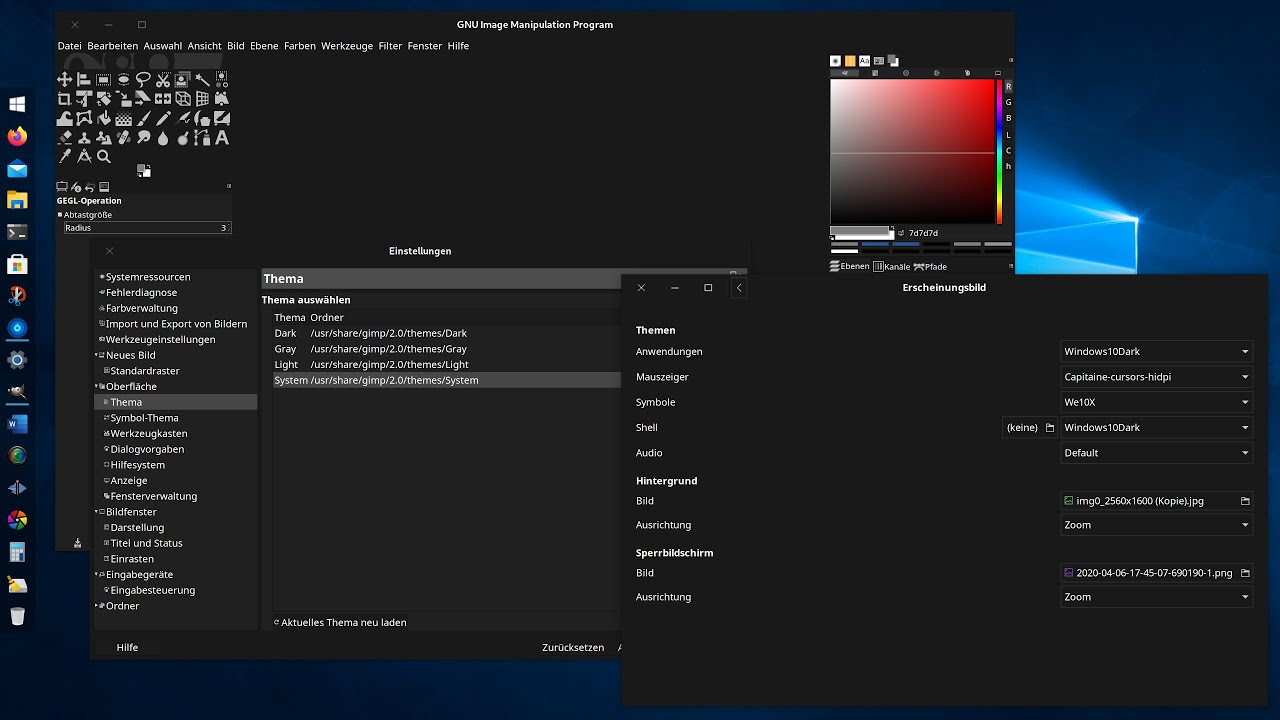Open the Anwendungen Windows10Dark dropdown
This screenshot has width=1280, height=720.
(x=1156, y=352)
